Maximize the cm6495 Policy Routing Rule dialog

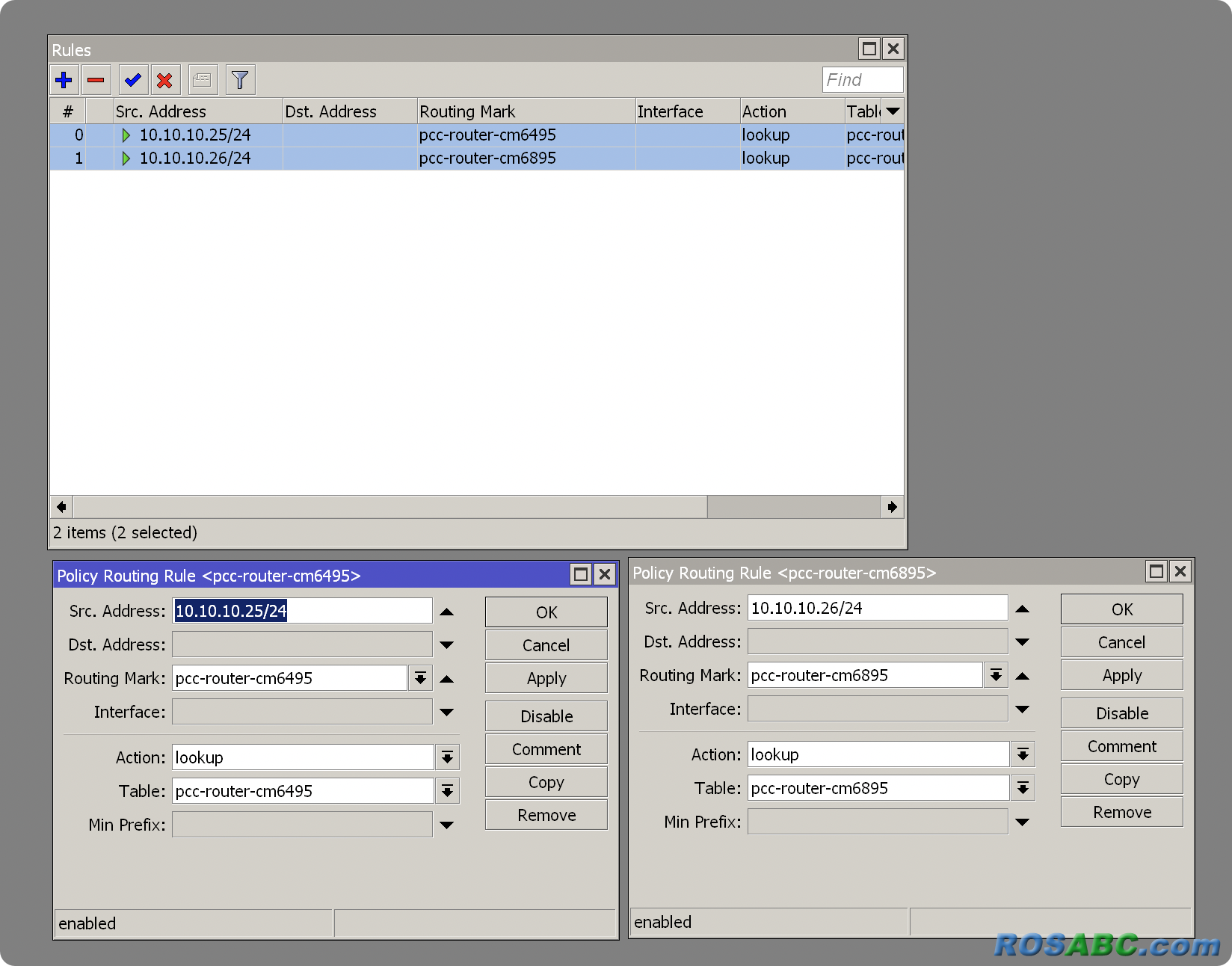tap(581, 574)
